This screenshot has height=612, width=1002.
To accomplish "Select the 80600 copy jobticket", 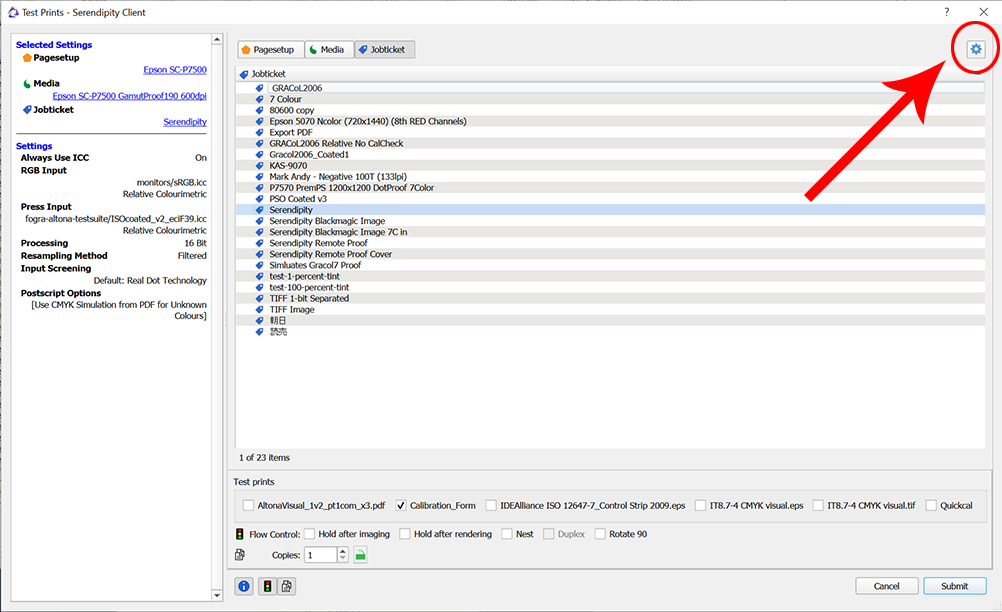I will (610, 110).
